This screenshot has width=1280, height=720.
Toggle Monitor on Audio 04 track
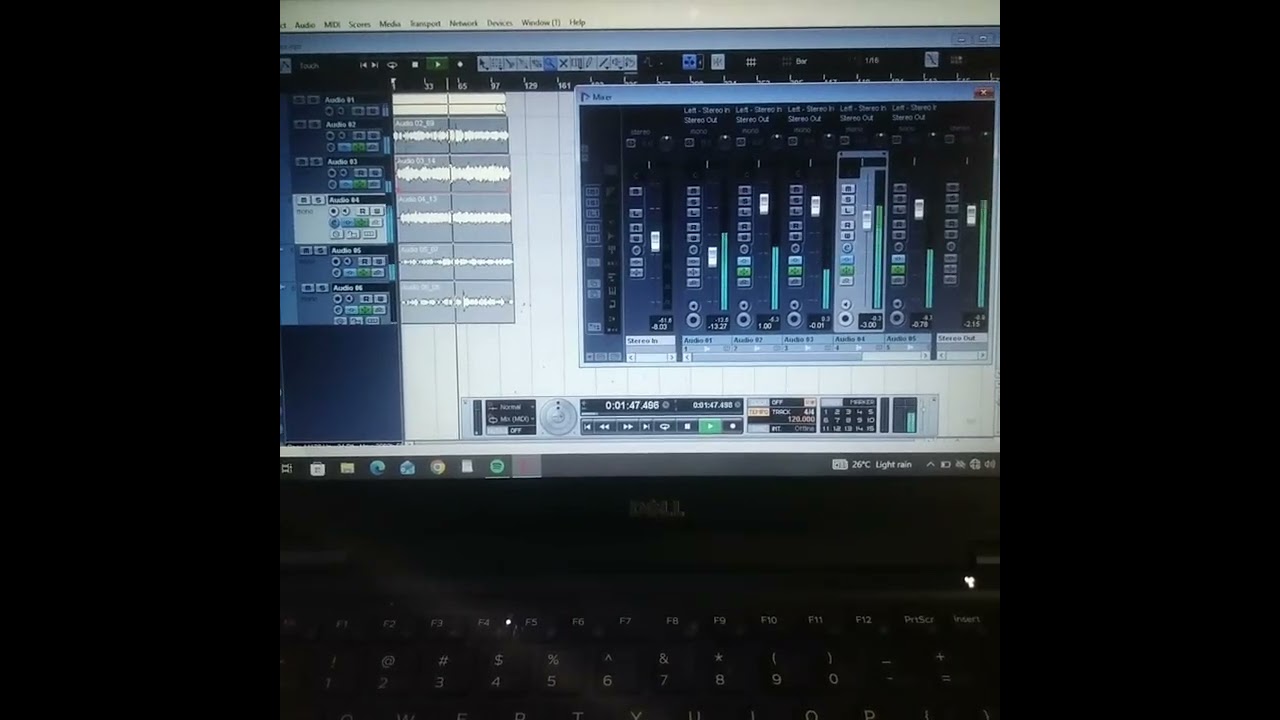click(x=346, y=211)
